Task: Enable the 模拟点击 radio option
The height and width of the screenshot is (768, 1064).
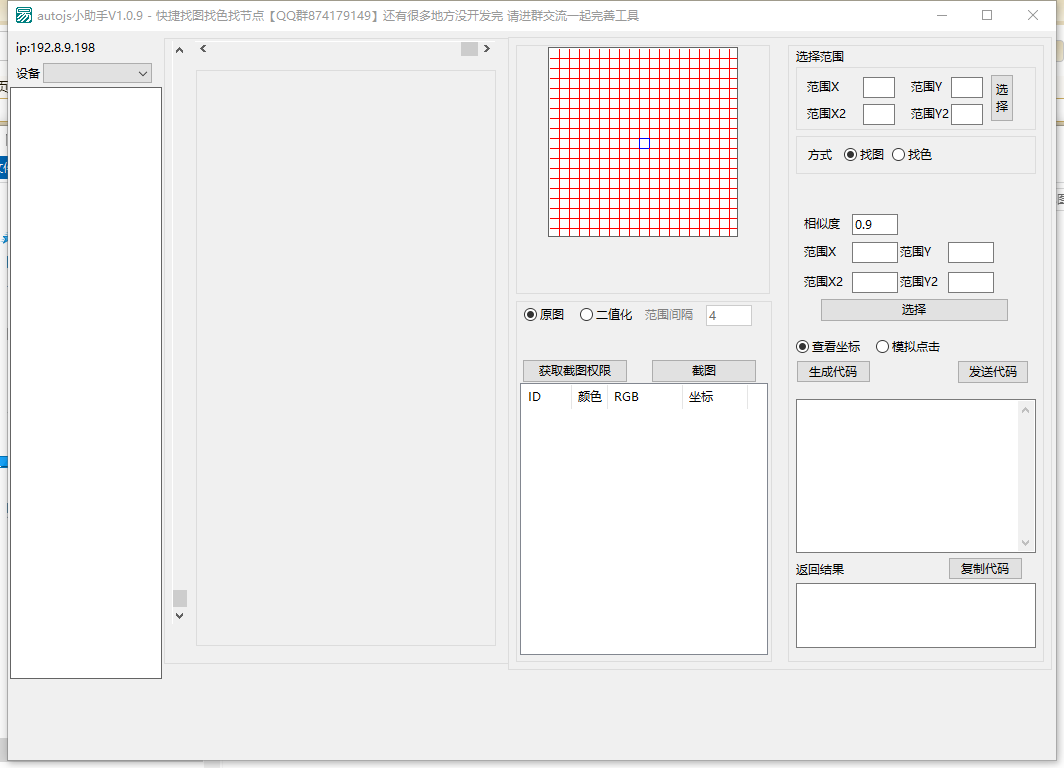Action: point(882,347)
